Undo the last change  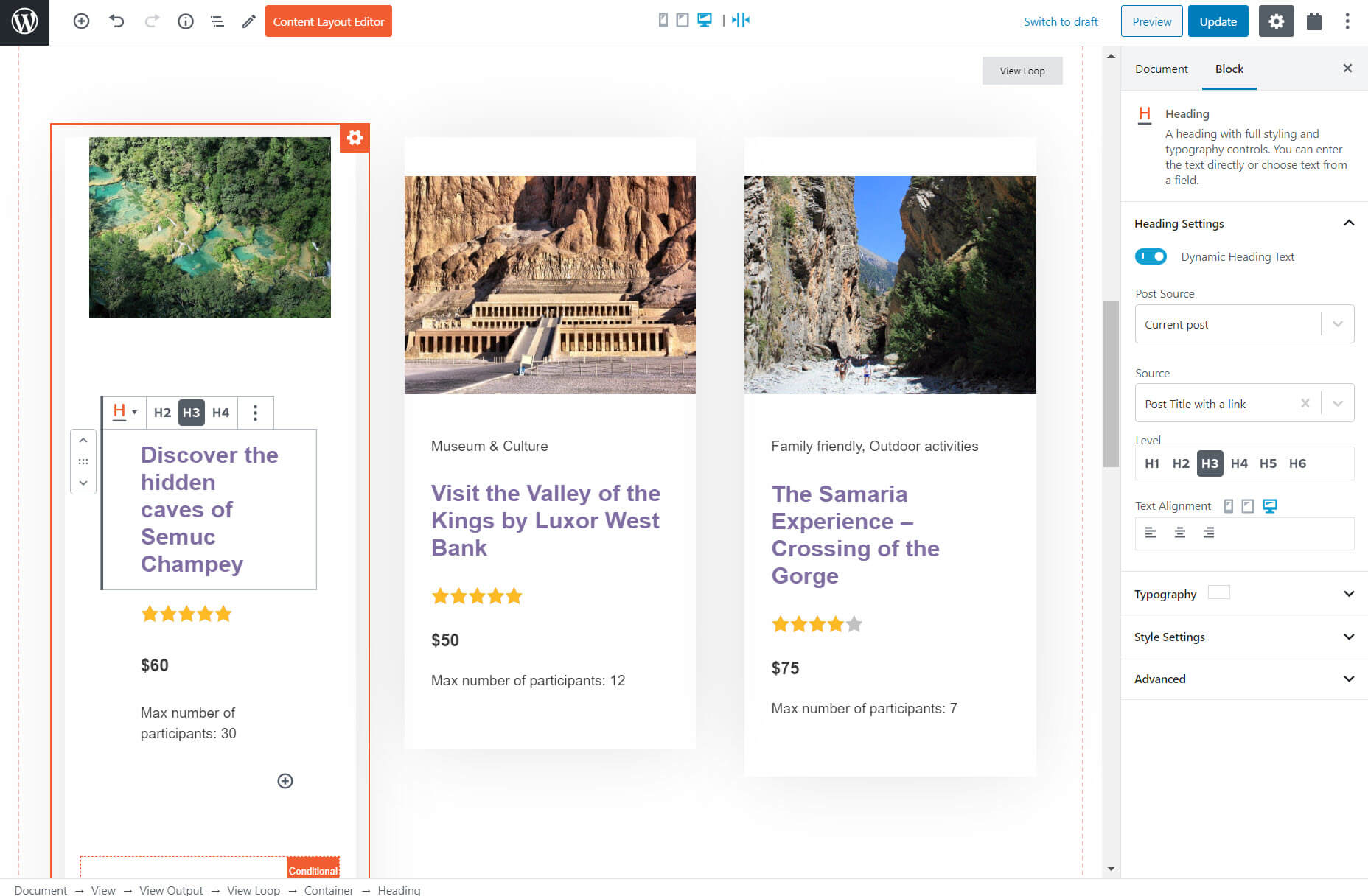click(x=116, y=21)
